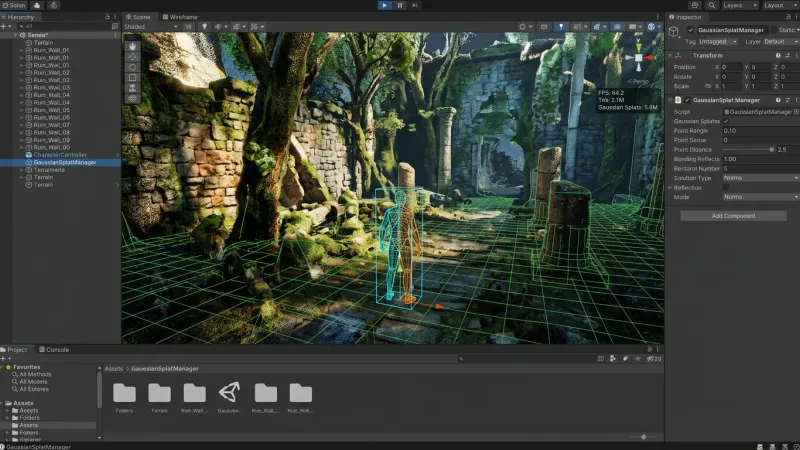Disable the GaussianSplat Manager component checkbox
Image resolution: width=800 pixels, height=450 pixels.
[x=687, y=100]
